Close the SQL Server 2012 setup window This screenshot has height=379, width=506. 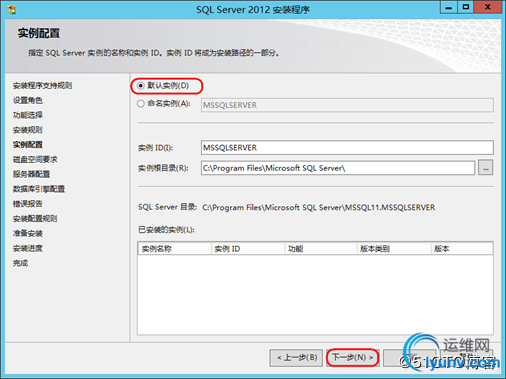coord(487,7)
